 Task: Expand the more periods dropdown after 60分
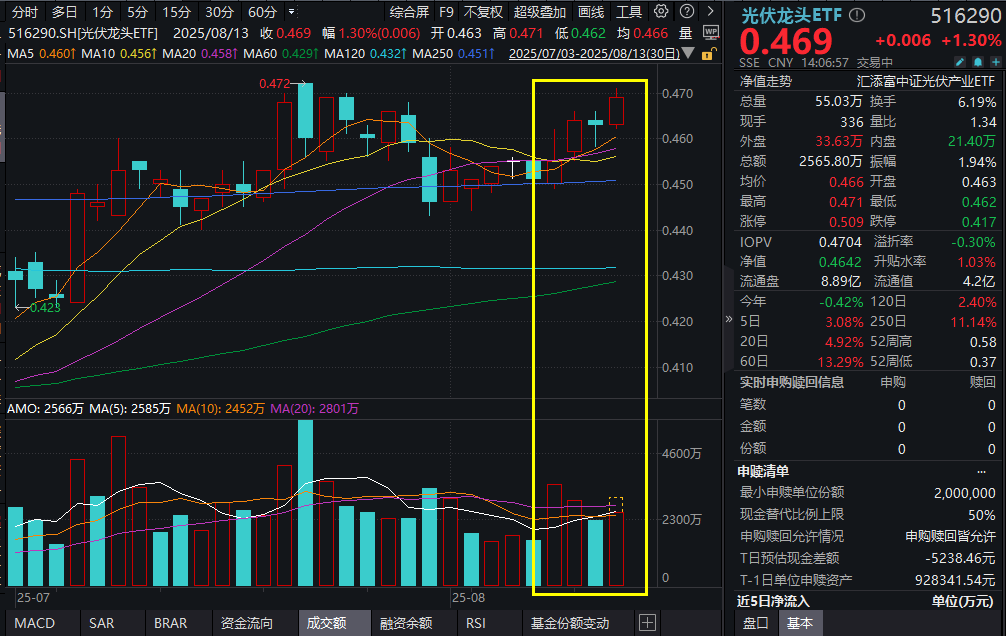pyautogui.click(x=291, y=12)
